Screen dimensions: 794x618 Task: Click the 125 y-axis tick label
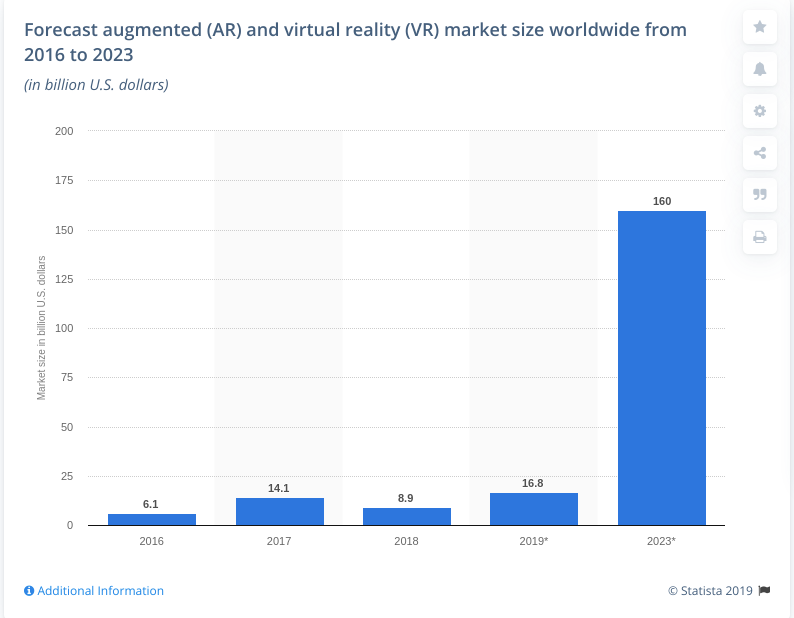click(x=64, y=279)
